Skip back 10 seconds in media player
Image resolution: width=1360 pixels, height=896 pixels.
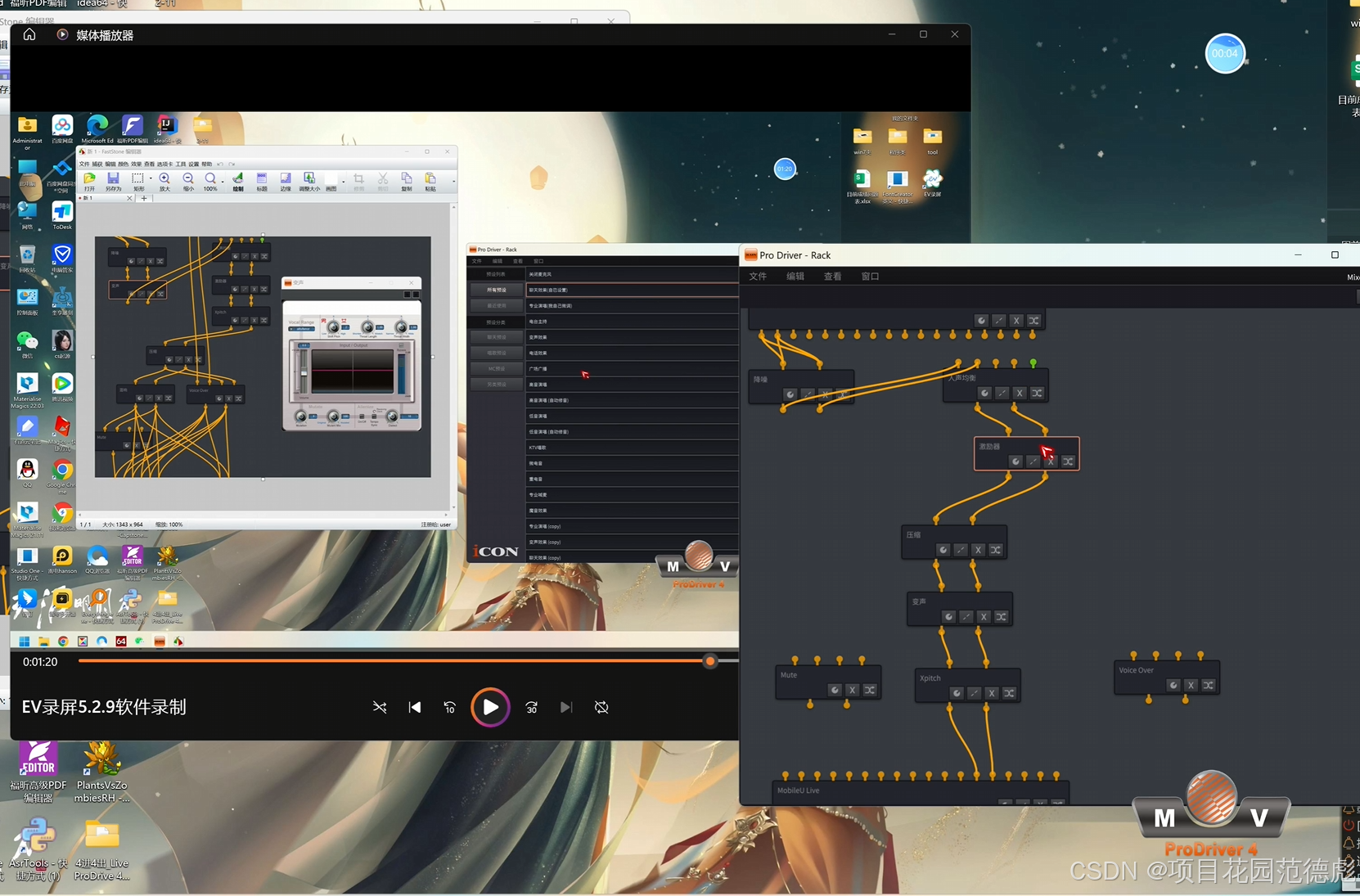[x=449, y=707]
